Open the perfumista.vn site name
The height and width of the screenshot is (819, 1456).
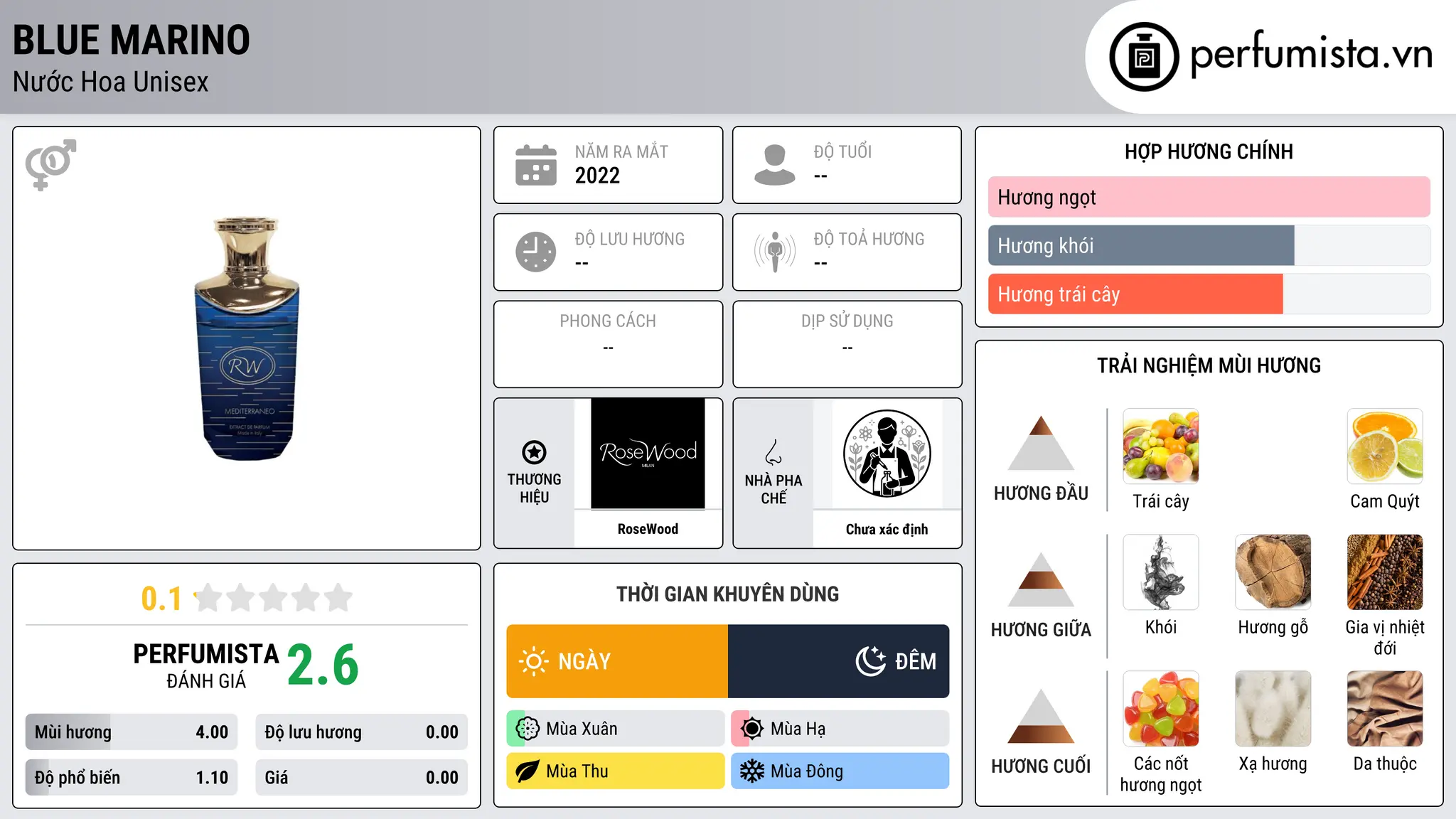pos(1312,54)
